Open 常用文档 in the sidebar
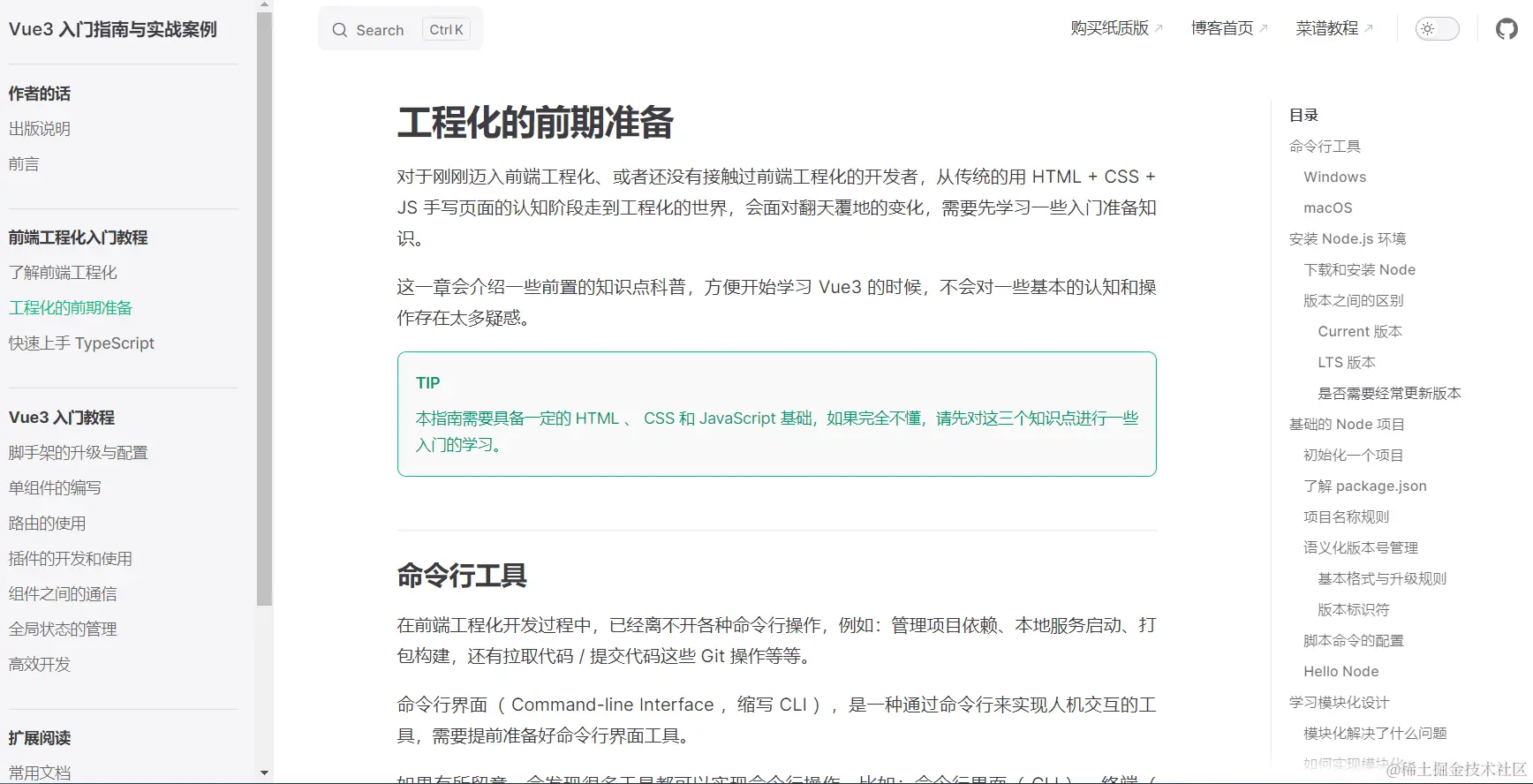 coord(40,773)
